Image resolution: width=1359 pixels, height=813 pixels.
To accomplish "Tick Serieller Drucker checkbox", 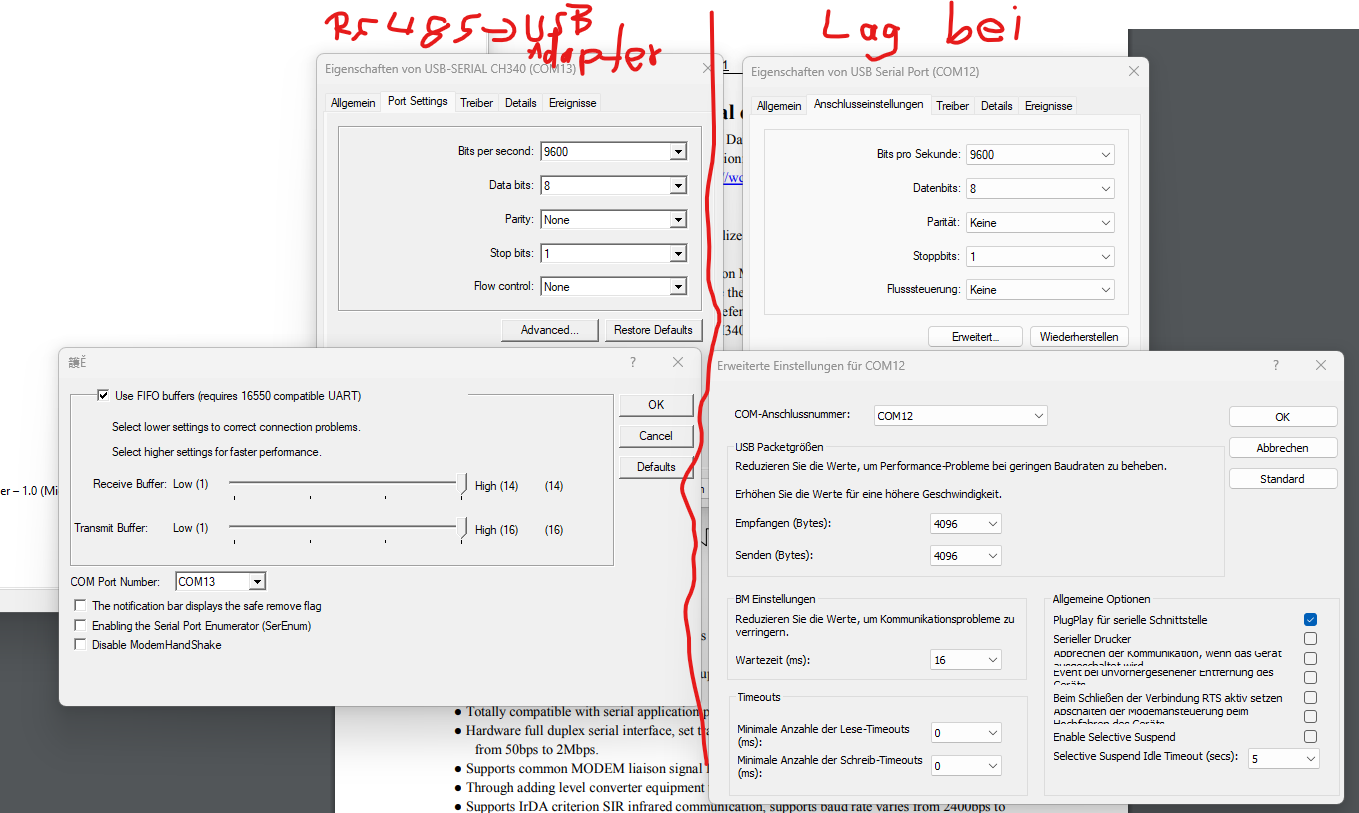I will coord(1310,639).
